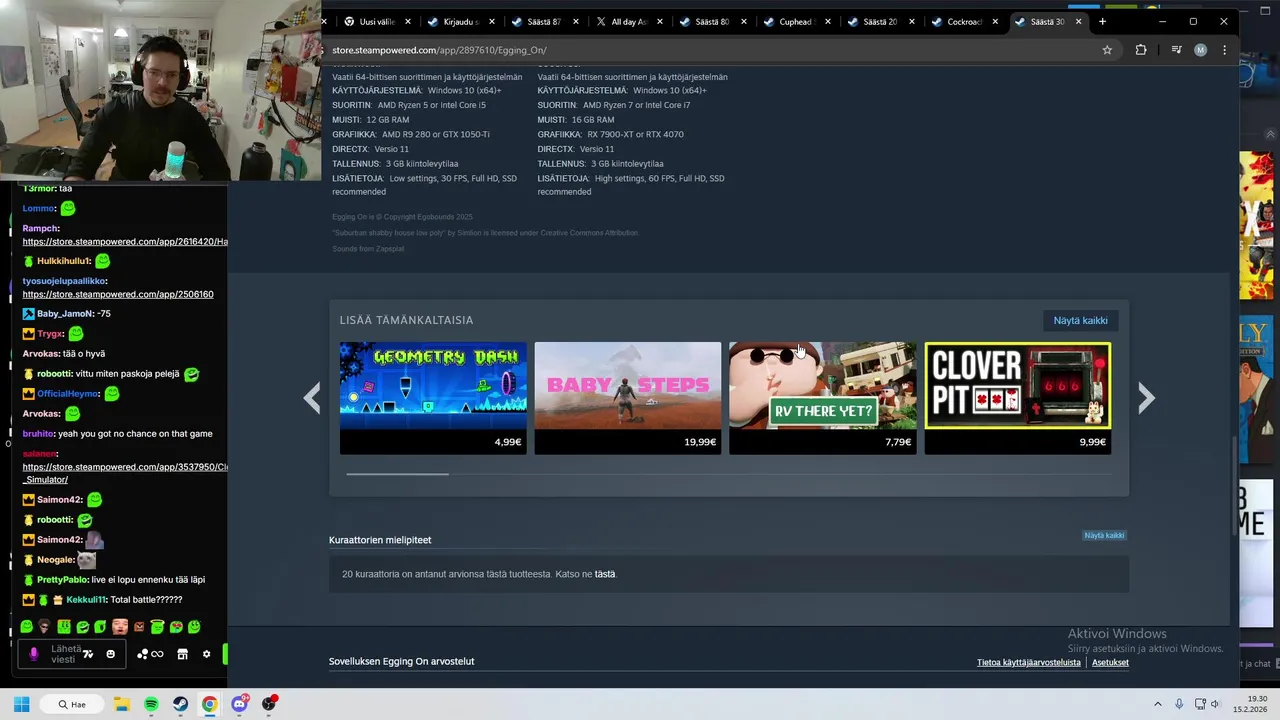Click the taskbar Hae search box
Image resolution: width=1280 pixels, height=720 pixels.
pyautogui.click(x=73, y=704)
